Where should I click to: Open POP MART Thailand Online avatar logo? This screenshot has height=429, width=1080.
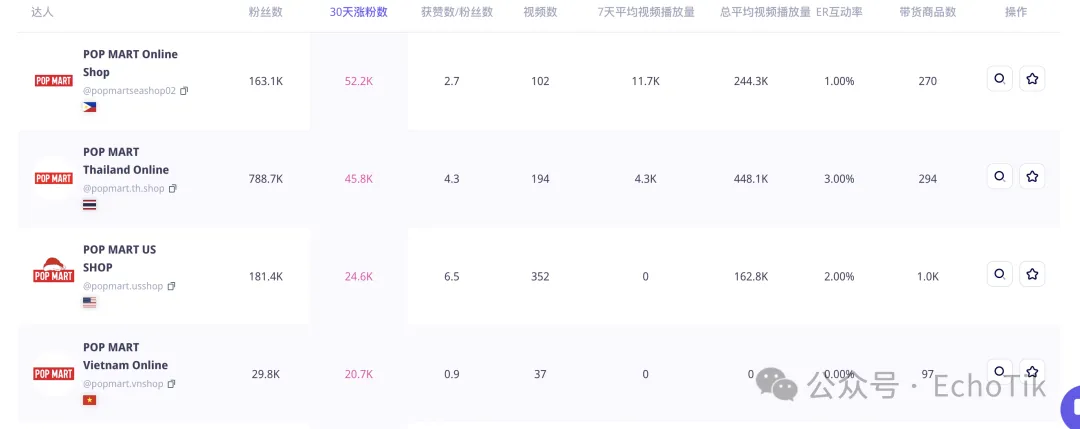(54, 179)
